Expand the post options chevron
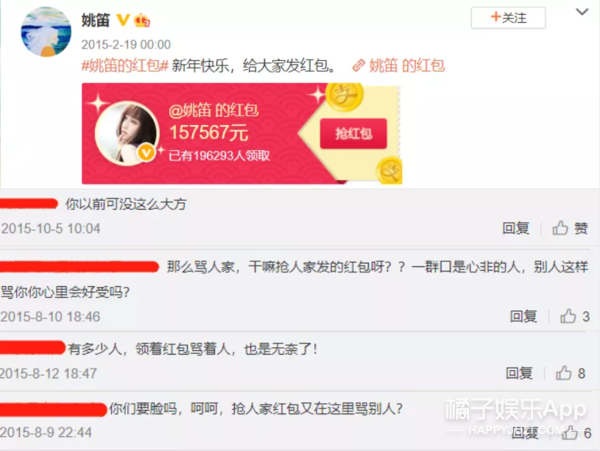Image resolution: width=600 pixels, height=451 pixels. (x=582, y=12)
